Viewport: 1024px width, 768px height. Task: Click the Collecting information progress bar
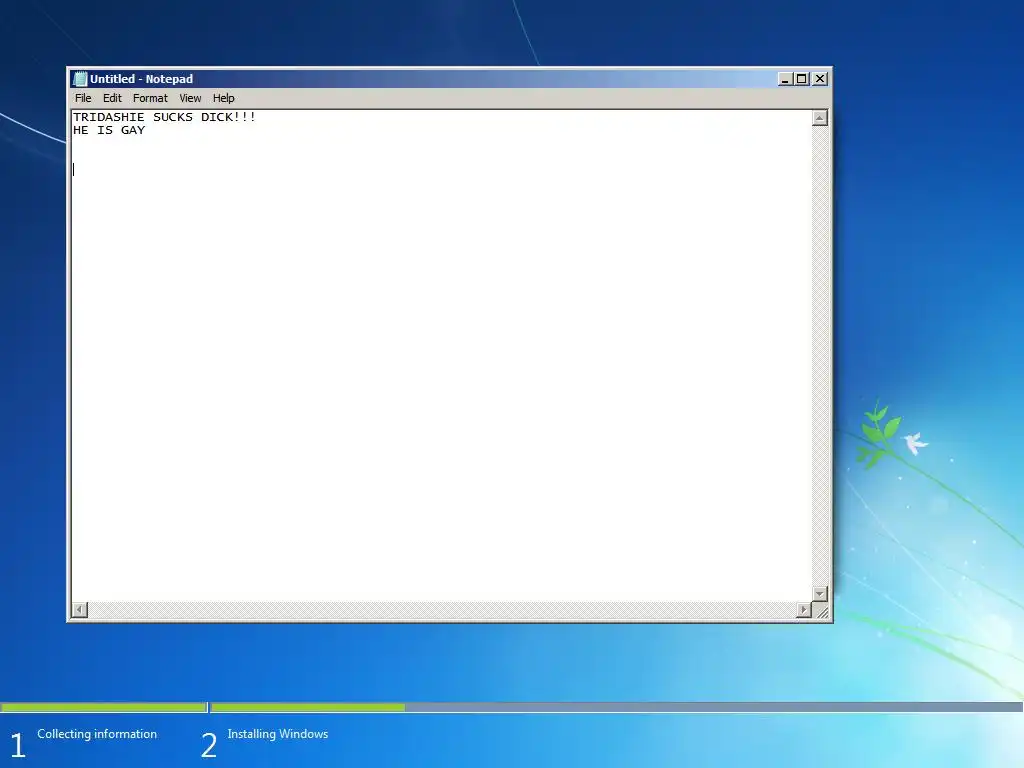coord(103,707)
